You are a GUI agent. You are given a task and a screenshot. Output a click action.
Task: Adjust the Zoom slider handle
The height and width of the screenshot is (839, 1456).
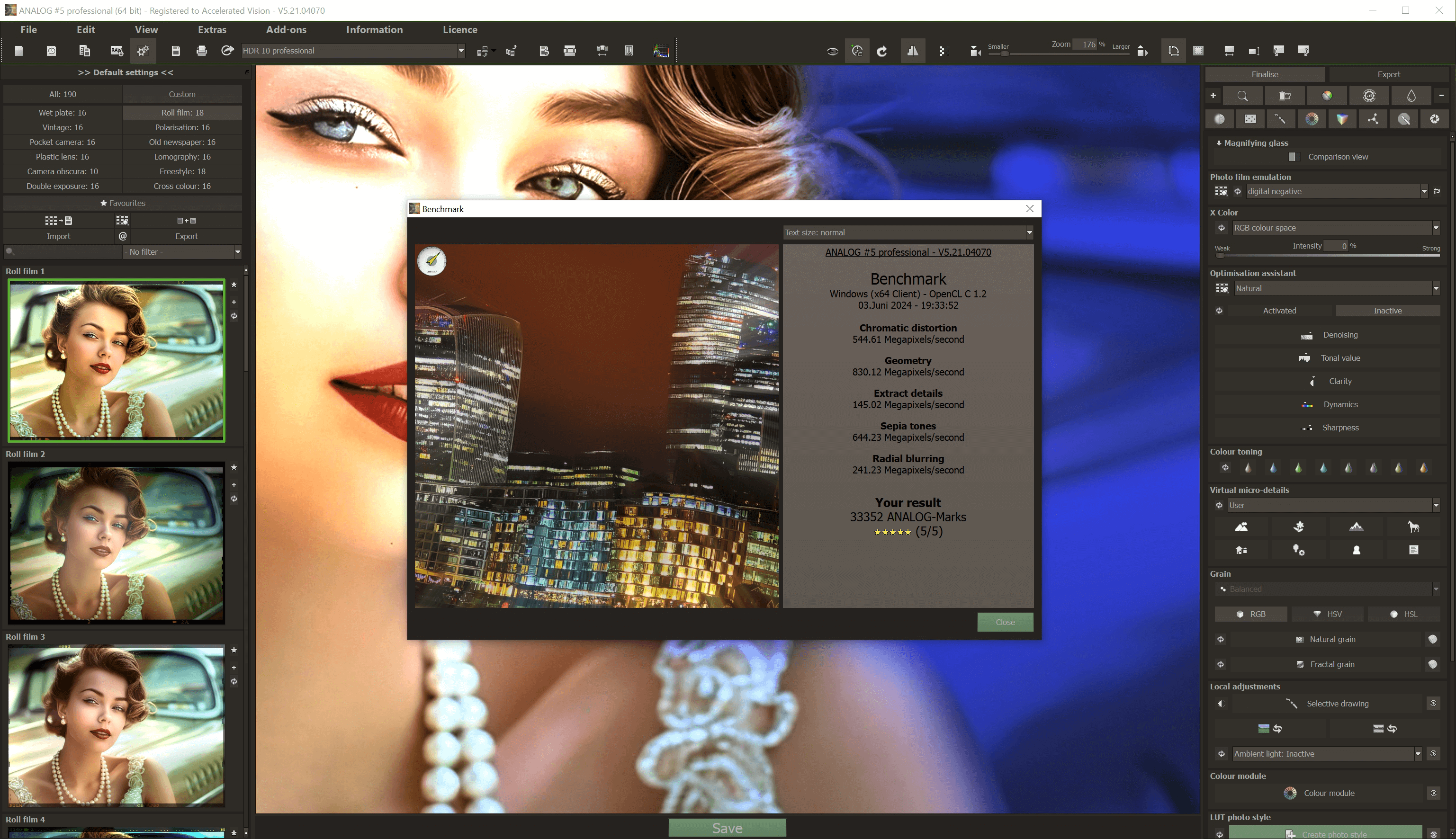click(x=1005, y=54)
